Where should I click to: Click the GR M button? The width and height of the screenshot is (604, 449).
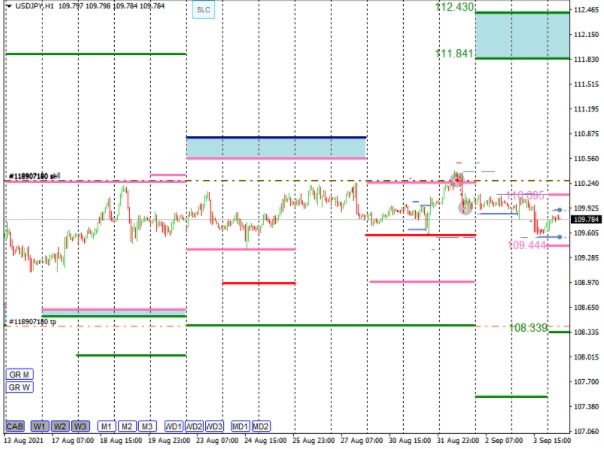[19, 373]
